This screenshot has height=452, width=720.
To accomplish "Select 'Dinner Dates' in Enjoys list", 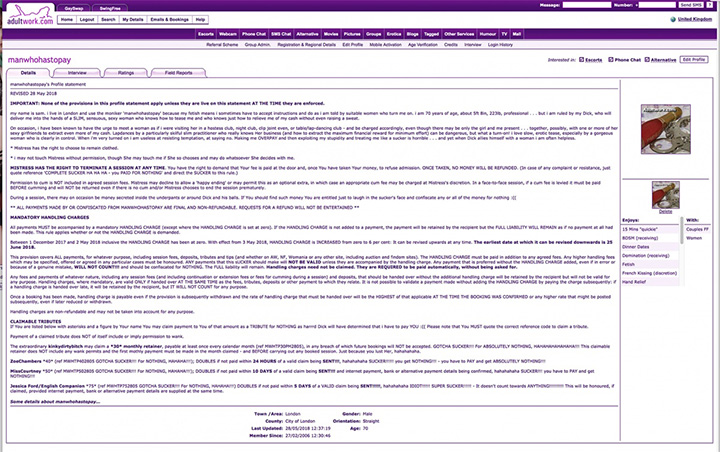I will (650, 247).
